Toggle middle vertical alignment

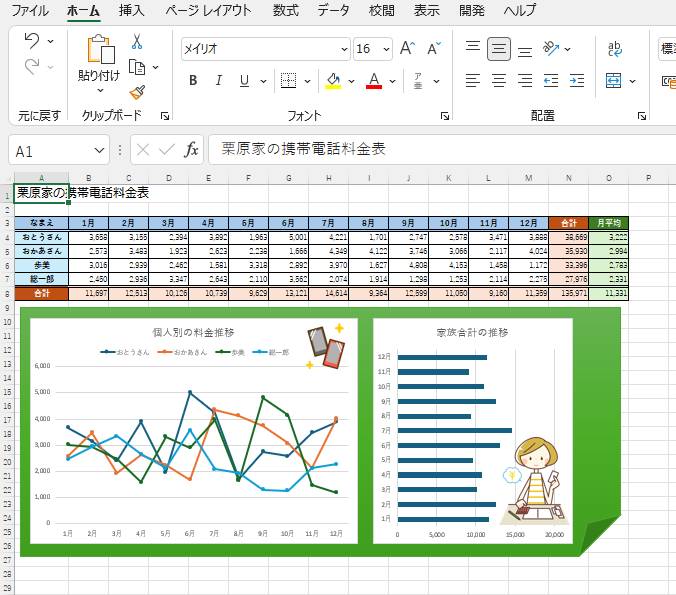(497, 48)
